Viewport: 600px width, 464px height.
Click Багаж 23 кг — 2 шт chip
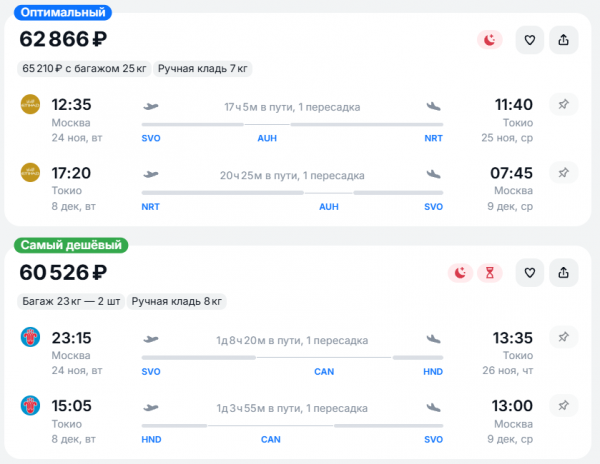[71, 301]
